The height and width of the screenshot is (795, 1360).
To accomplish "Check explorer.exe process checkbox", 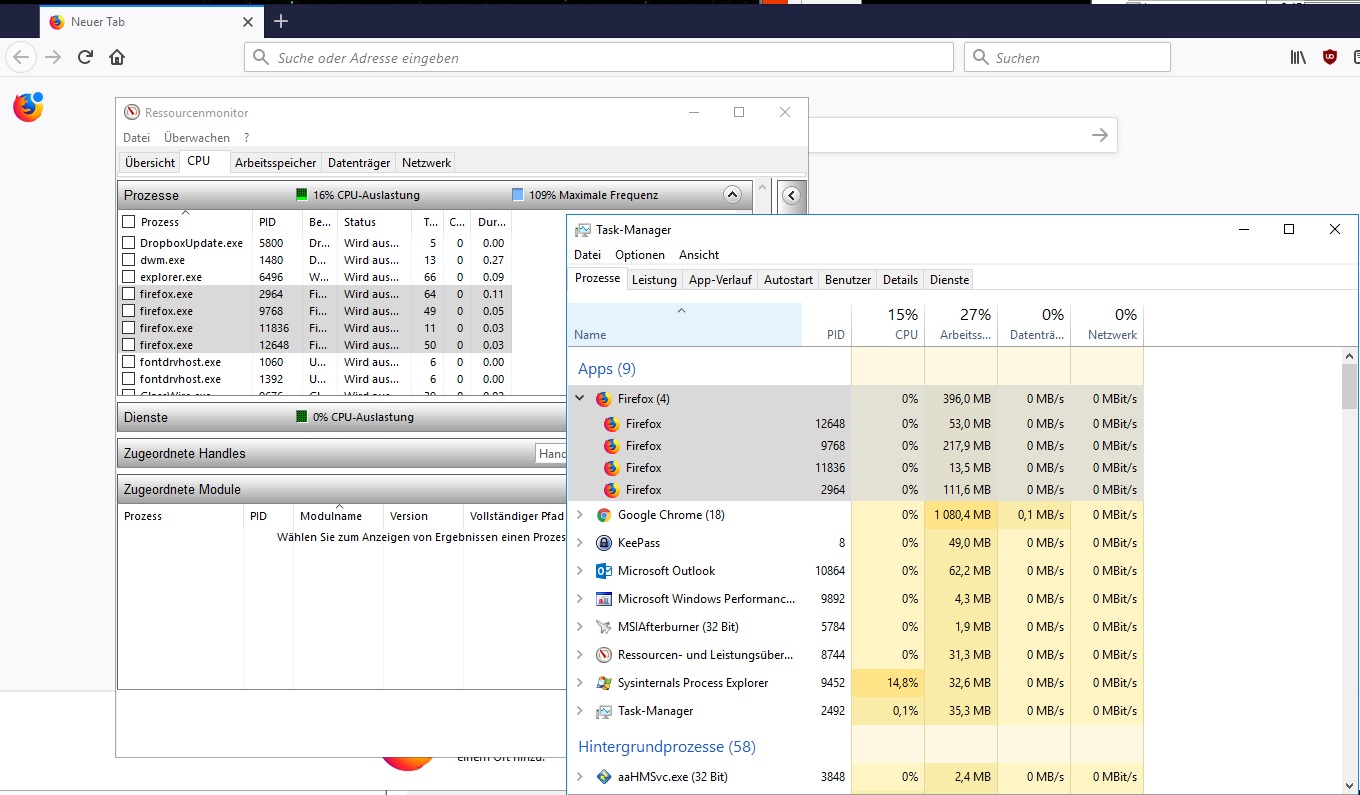I will [128, 277].
